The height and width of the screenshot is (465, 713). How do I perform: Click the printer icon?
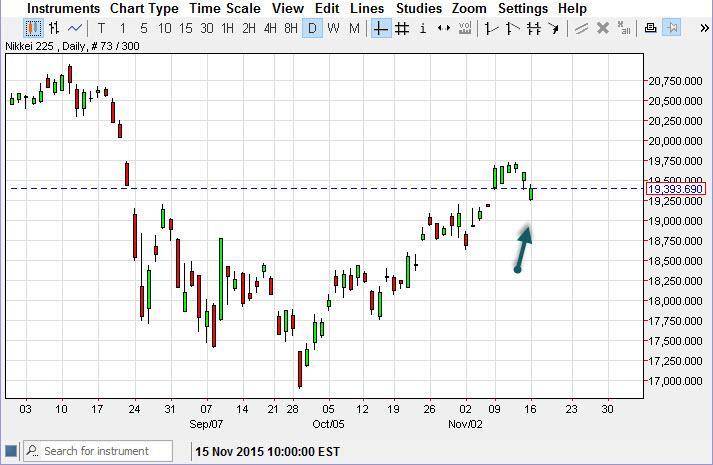(650, 28)
